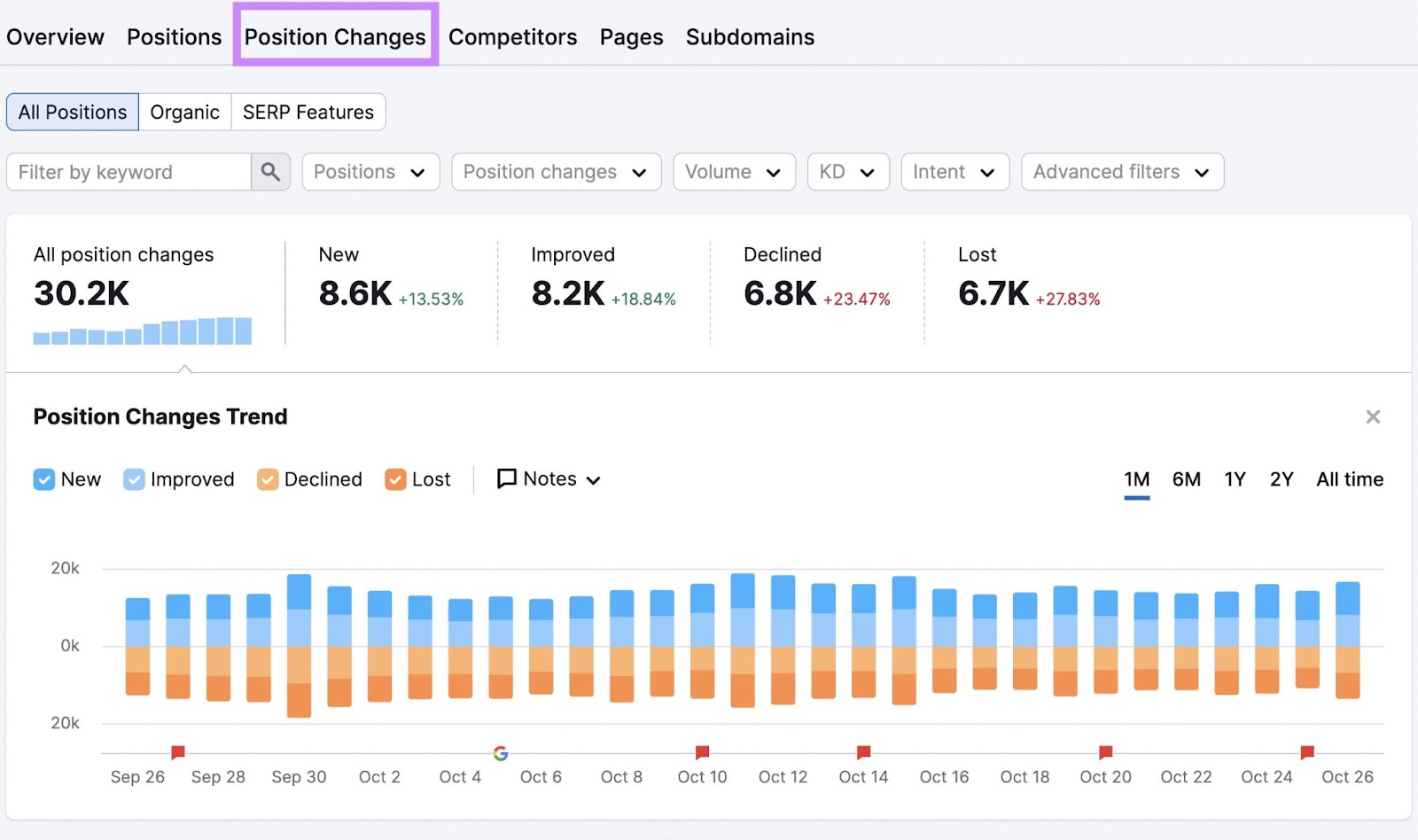Image resolution: width=1418 pixels, height=840 pixels.
Task: Open the Volume filter dropdown
Action: pyautogui.click(x=734, y=171)
